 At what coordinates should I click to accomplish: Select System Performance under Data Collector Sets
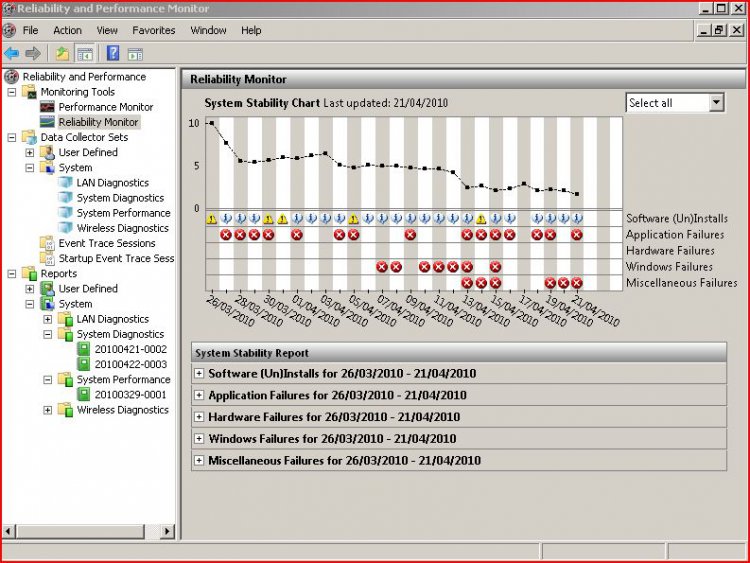point(123,213)
